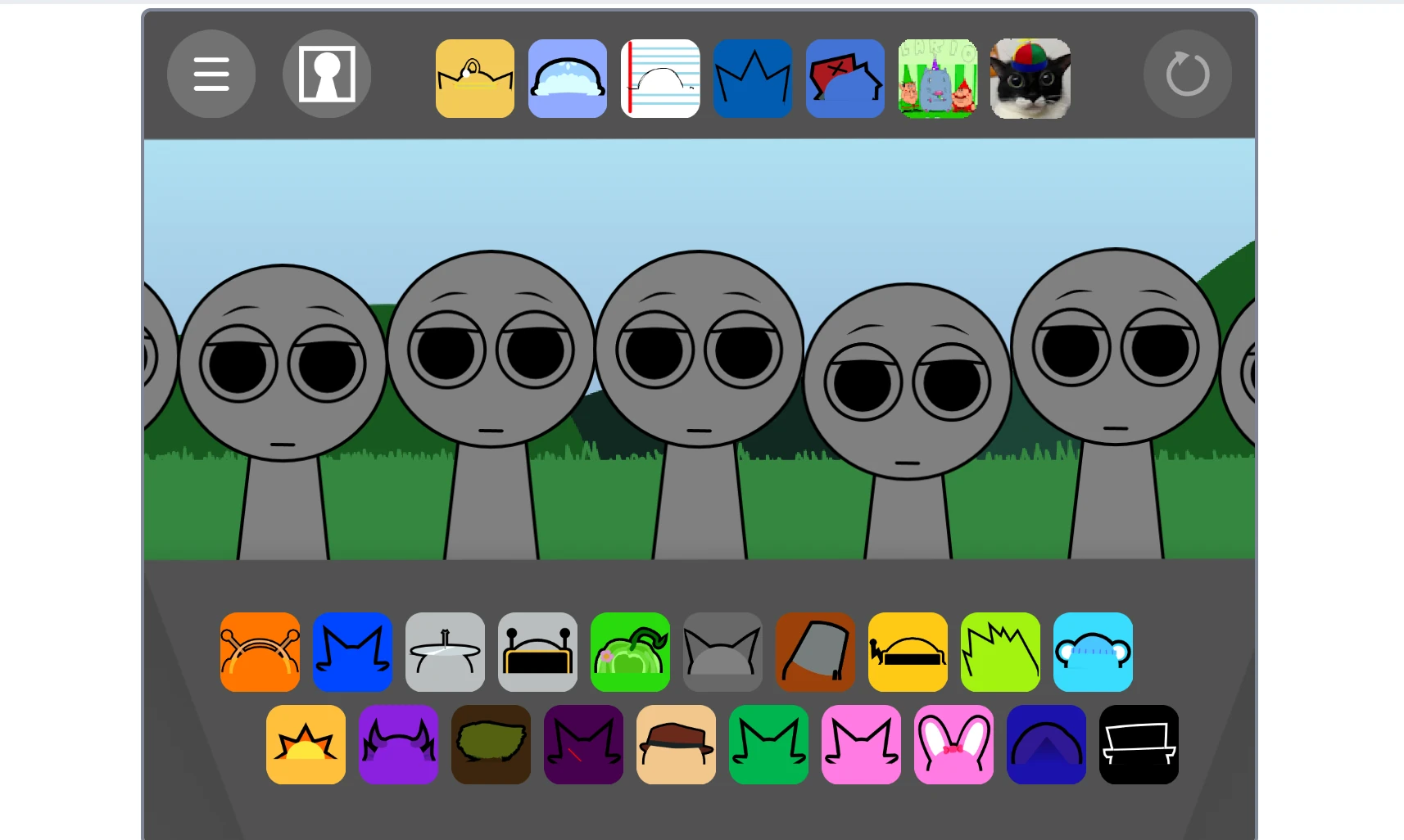This screenshot has width=1404, height=840.
Task: Select the pink bunny ears icon
Action: point(953,745)
